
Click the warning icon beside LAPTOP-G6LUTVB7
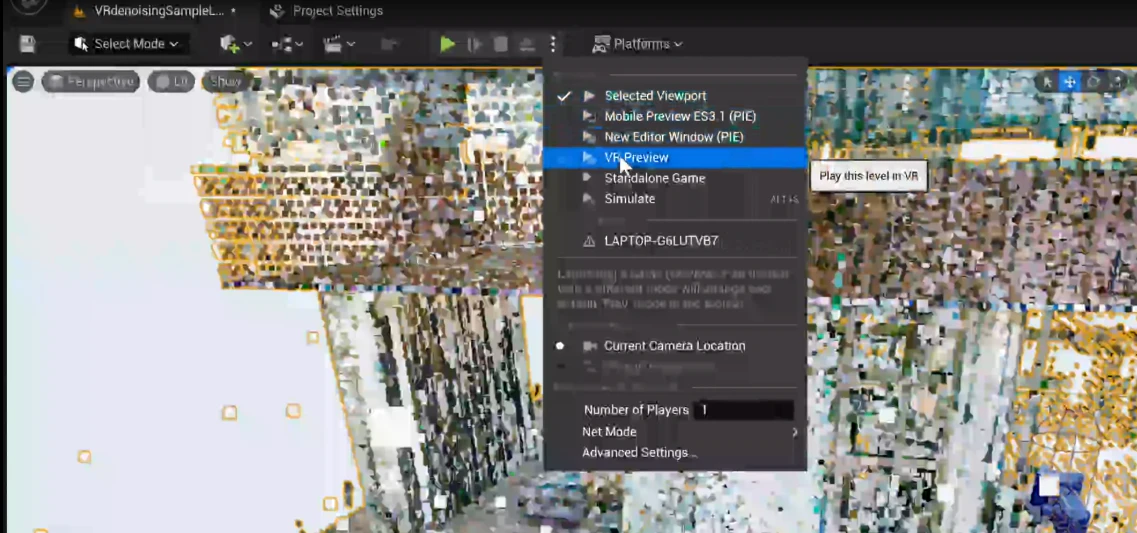click(590, 241)
